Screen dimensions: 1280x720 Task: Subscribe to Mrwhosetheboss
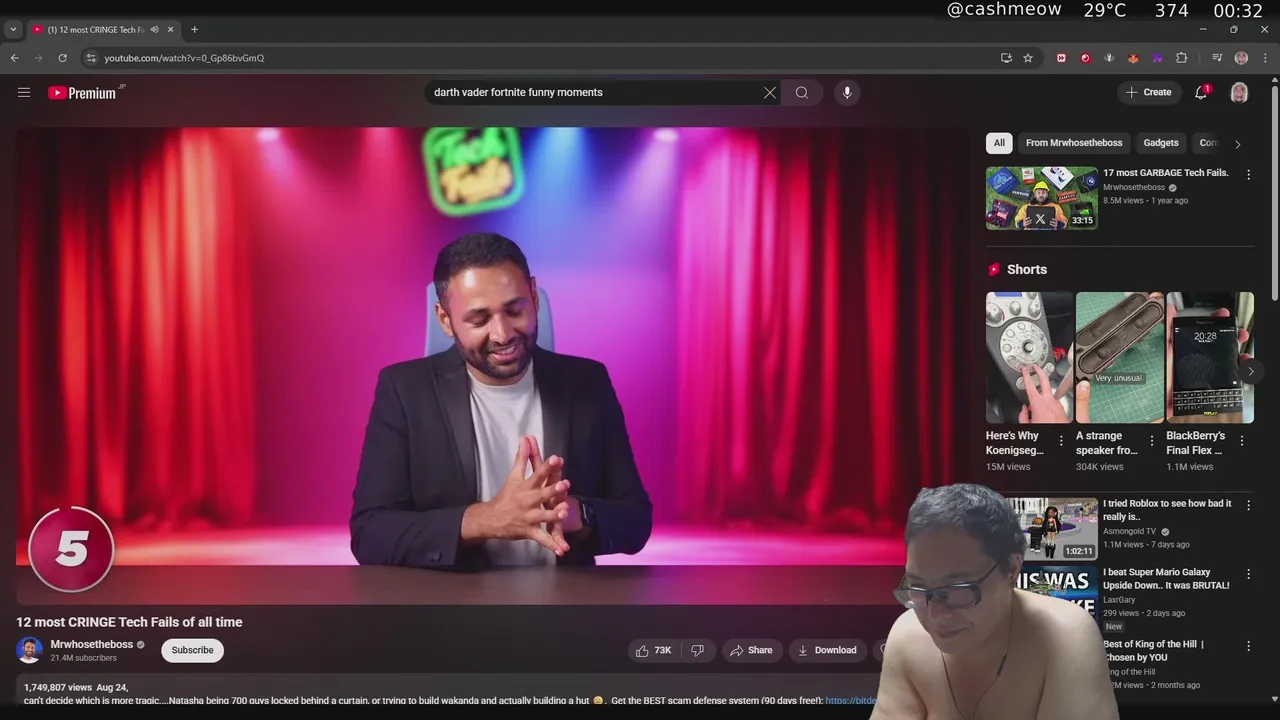[192, 650]
